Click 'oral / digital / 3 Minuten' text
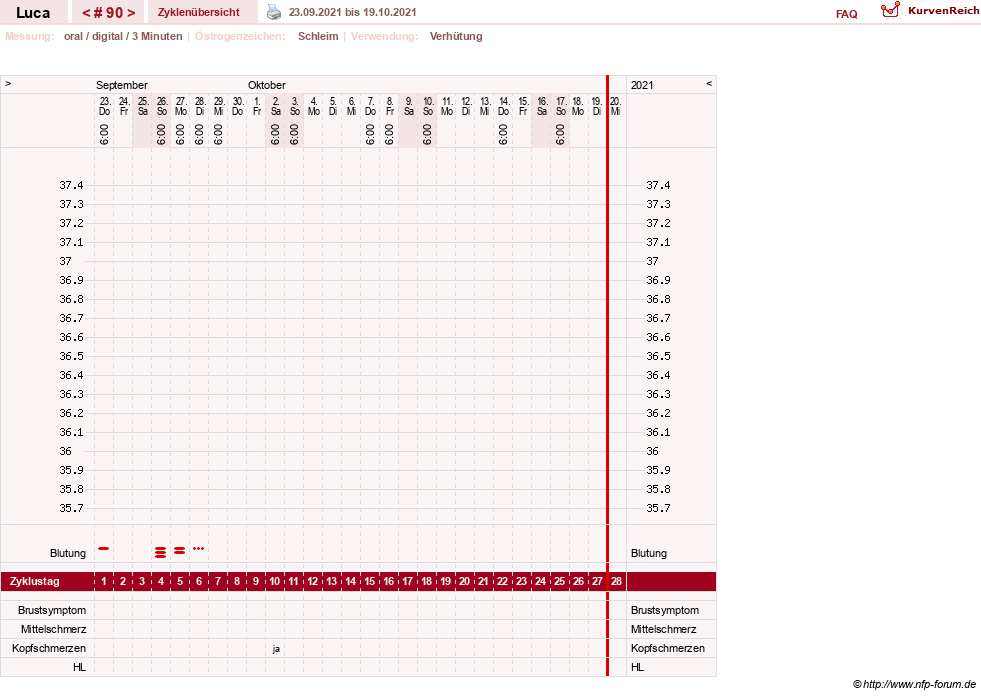 [123, 36]
